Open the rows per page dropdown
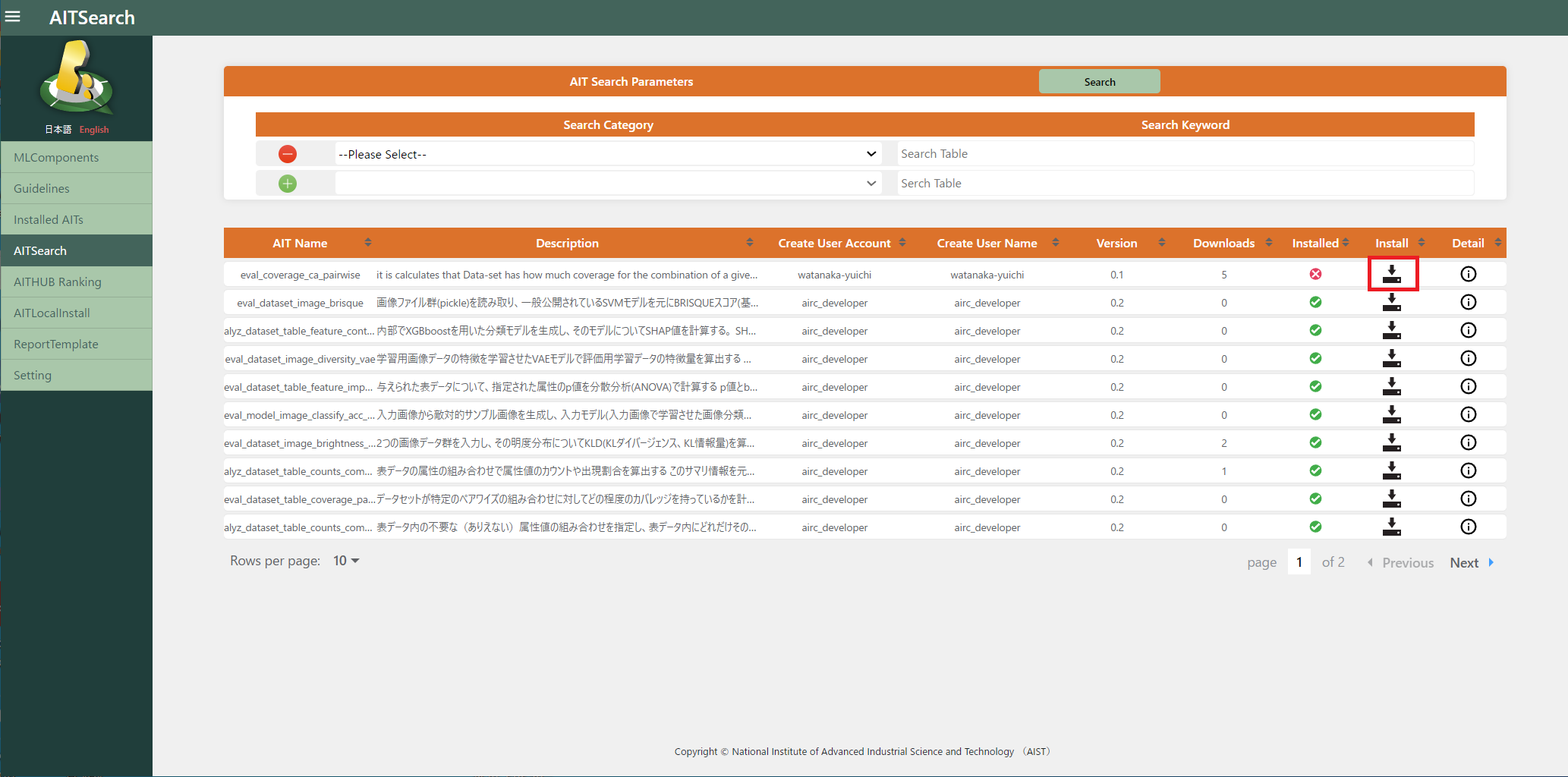 tap(346, 561)
